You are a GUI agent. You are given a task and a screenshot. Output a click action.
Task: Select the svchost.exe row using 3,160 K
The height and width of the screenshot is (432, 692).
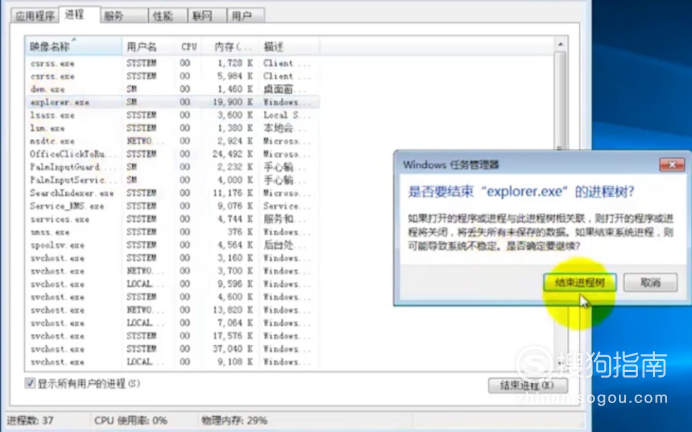click(172, 258)
